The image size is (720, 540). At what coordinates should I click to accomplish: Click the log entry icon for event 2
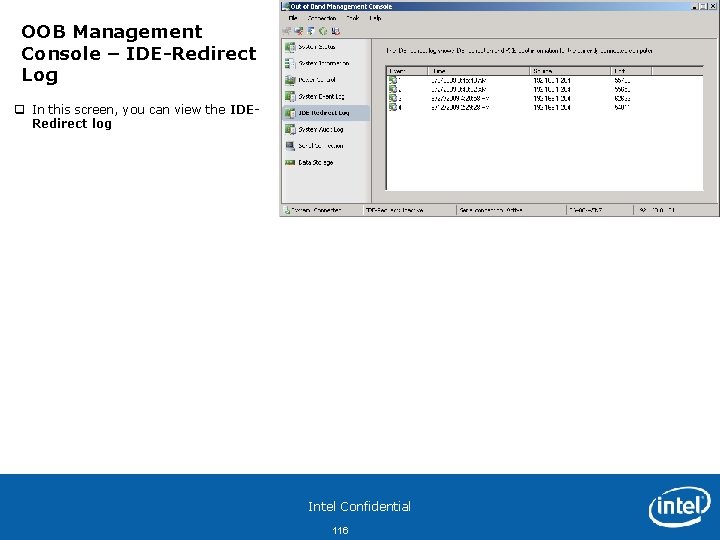(393, 89)
